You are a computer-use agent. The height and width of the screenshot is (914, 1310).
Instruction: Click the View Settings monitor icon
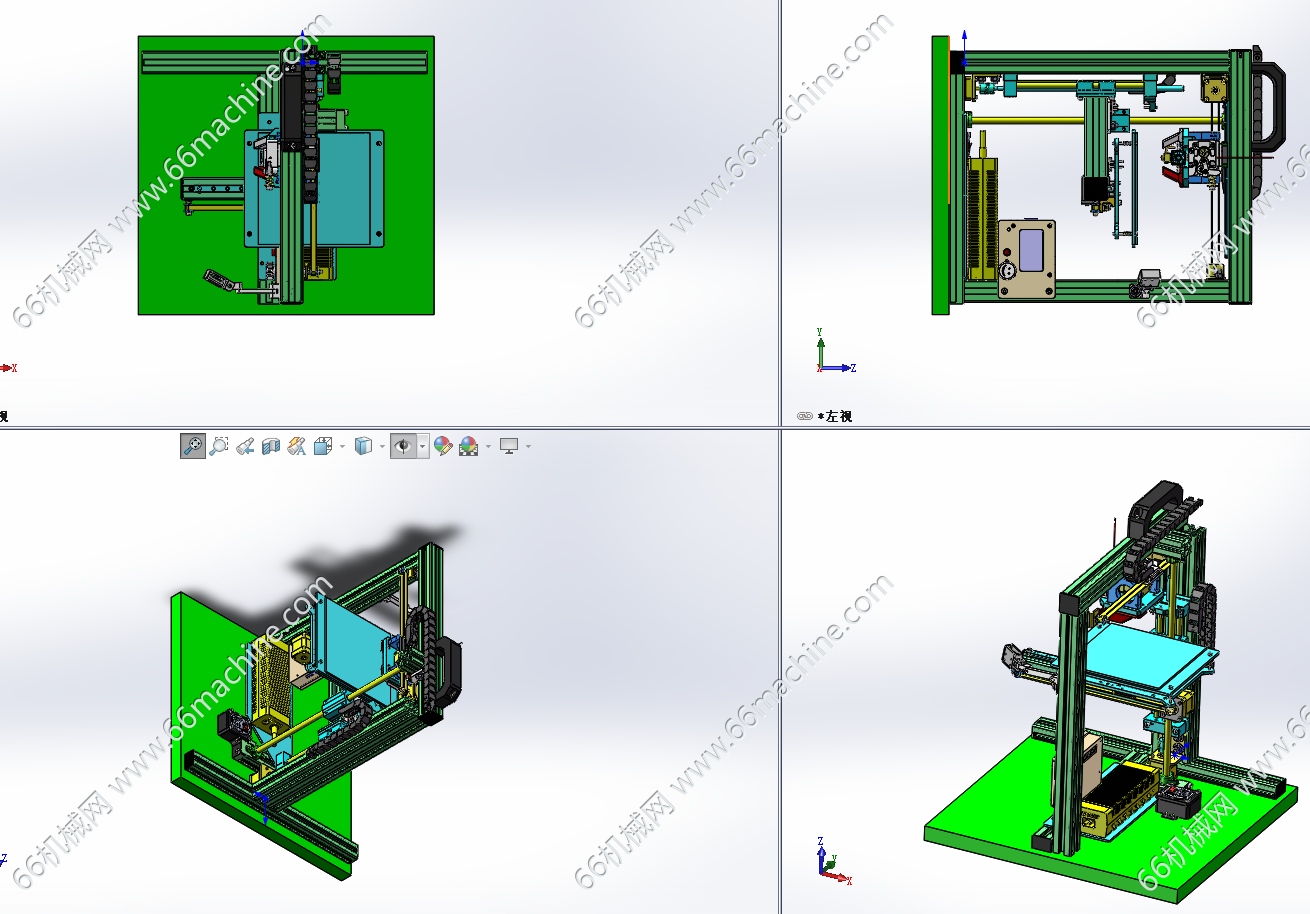click(509, 446)
